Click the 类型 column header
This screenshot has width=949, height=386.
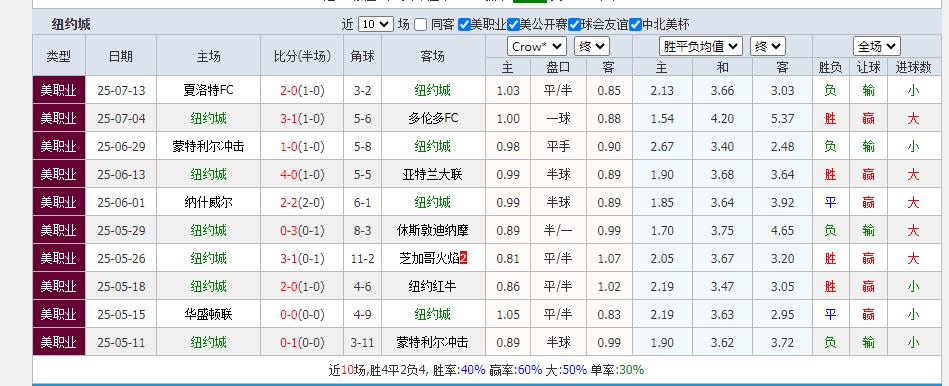click(x=59, y=56)
